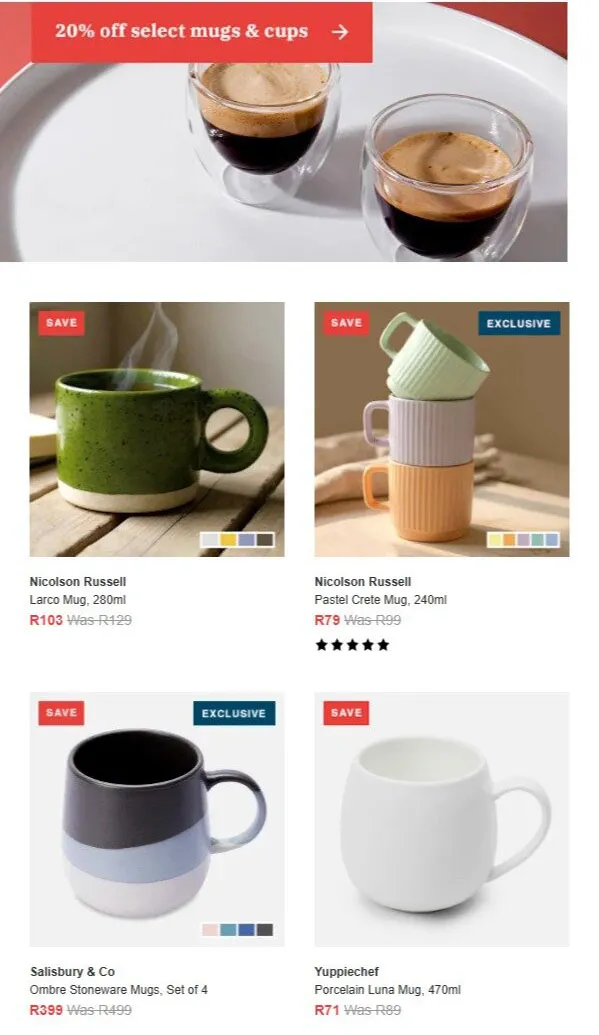The image size is (599, 1035).
Task: Click the EXCLUSIVE badge on the Pastel Crete Mug
Action: (x=519, y=323)
